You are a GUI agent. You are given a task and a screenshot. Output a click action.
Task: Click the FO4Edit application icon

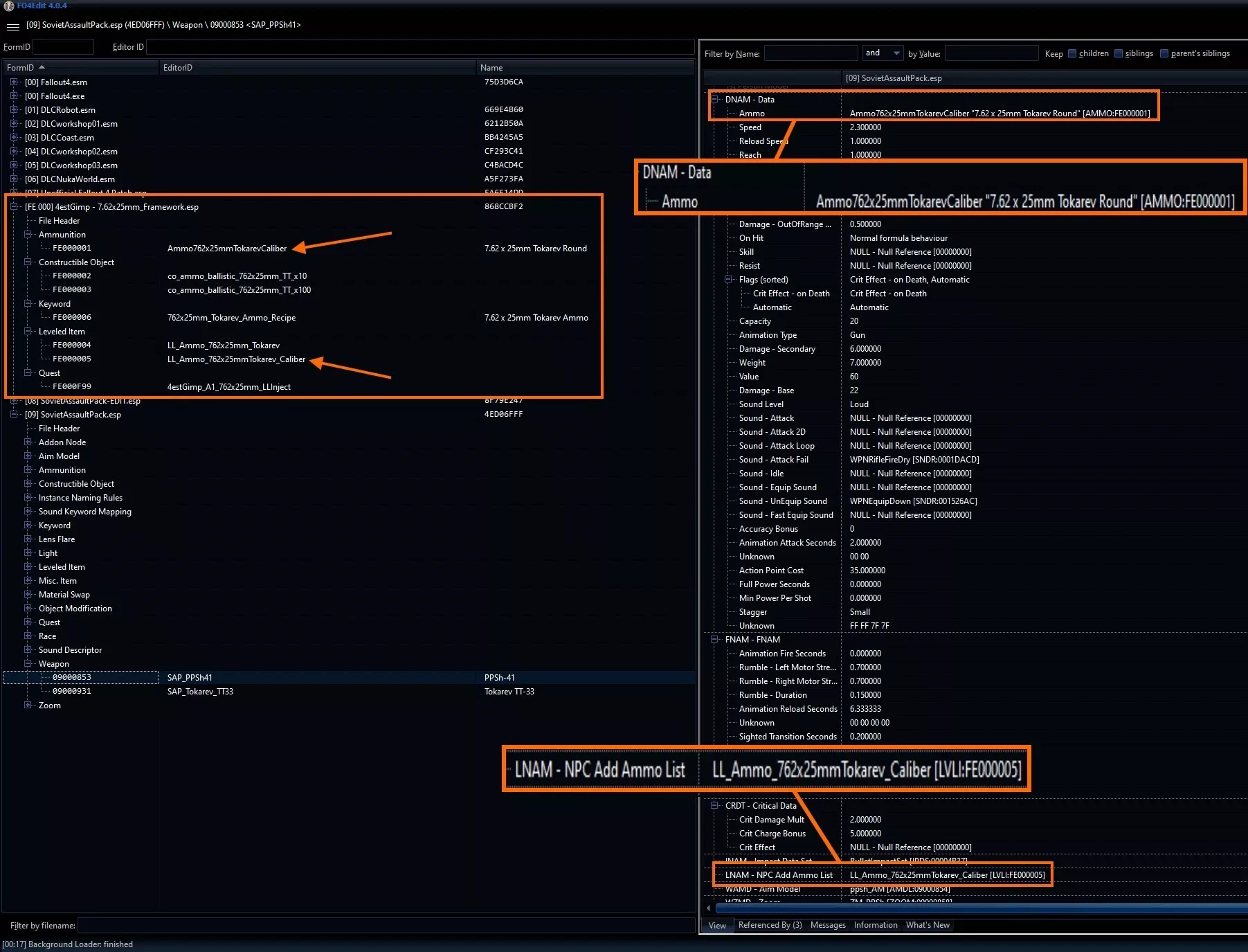click(x=8, y=6)
